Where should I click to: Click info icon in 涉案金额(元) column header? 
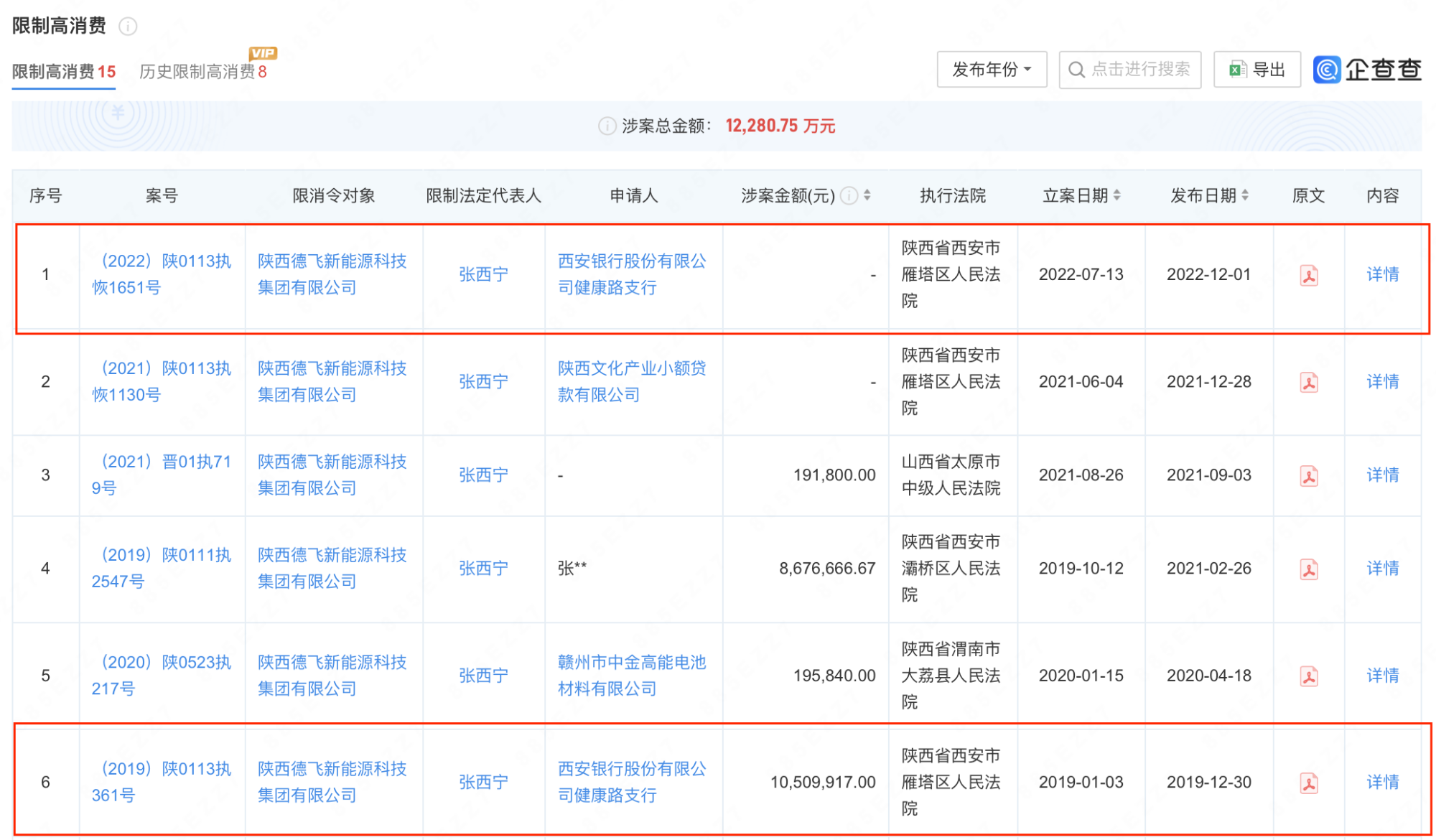coord(849,195)
